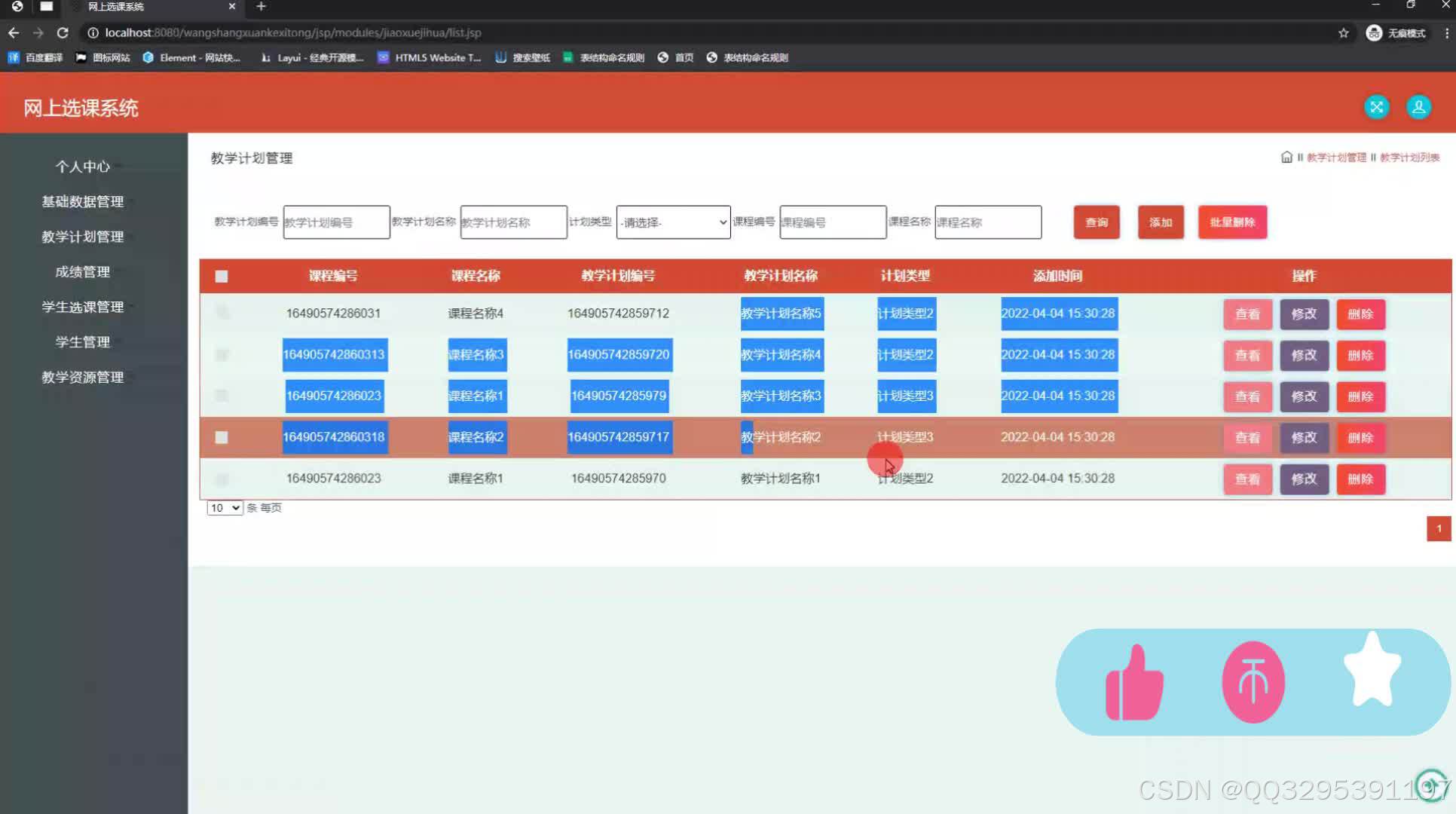This screenshot has width=1456, height=814.
Task: Open the Element bookmark
Action: (x=191, y=57)
